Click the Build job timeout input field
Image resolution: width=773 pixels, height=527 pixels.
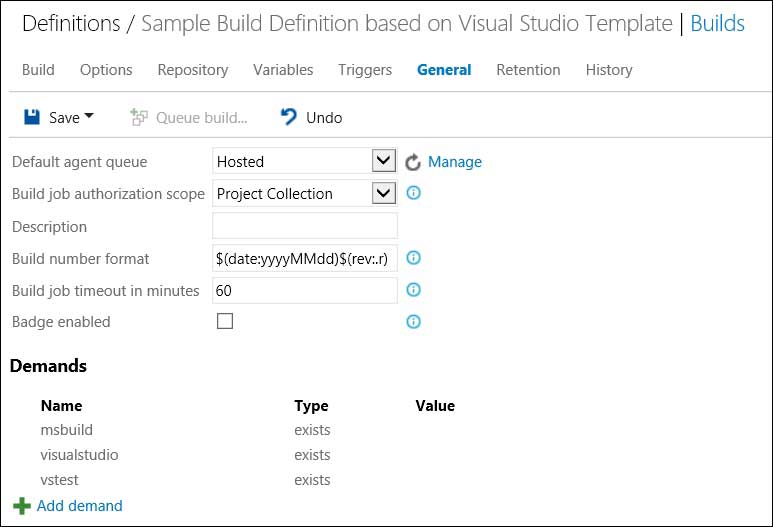coord(305,290)
